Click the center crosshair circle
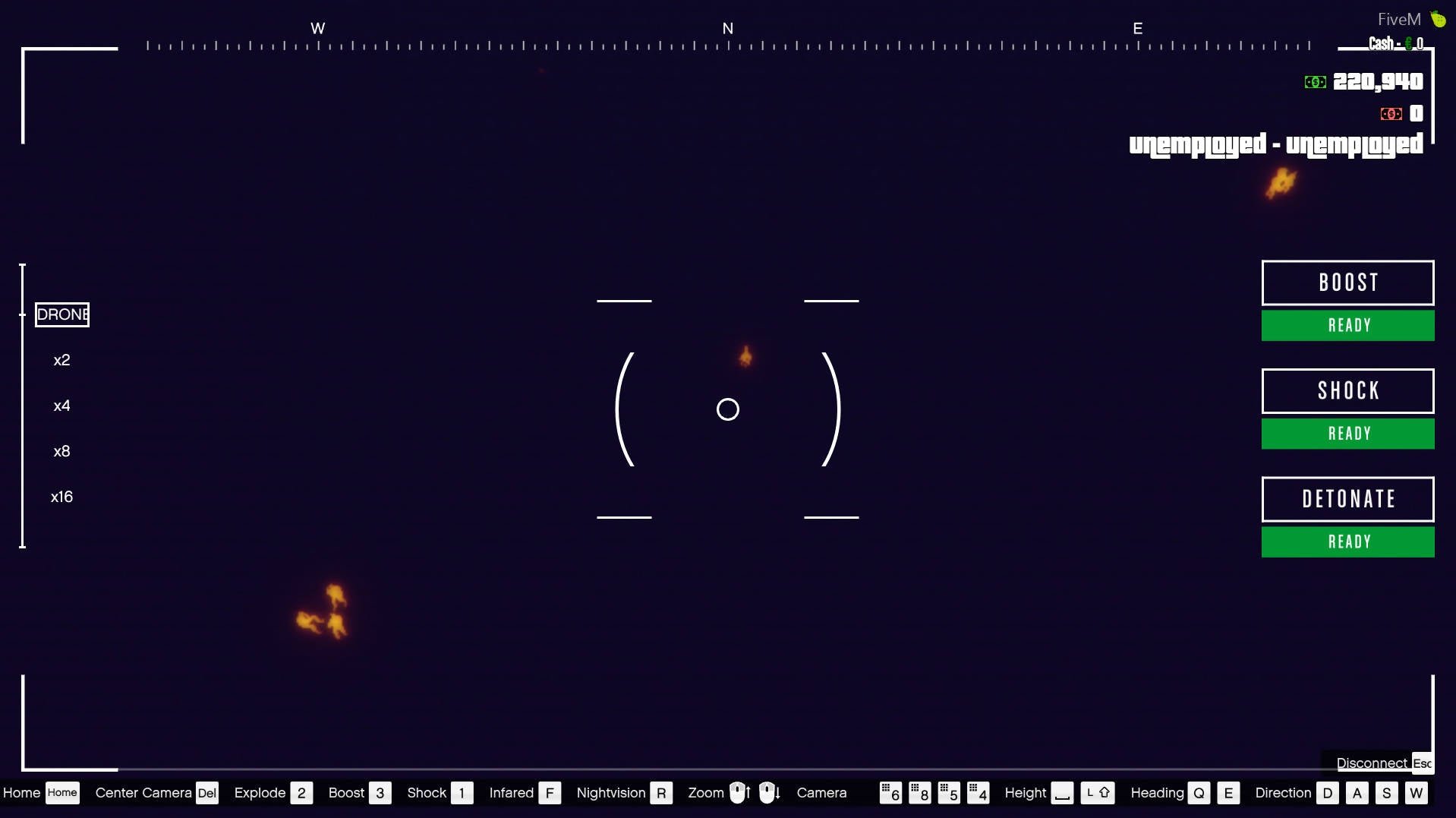This screenshot has height=818, width=1456. pos(727,409)
